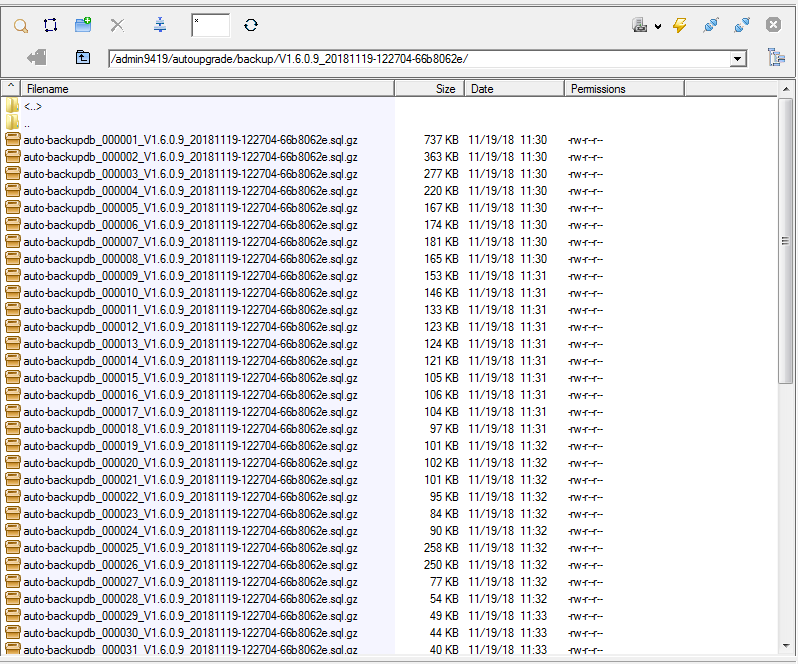798x664 pixels.
Task: Click the blue transfer arrows icon
Action: 160,24
